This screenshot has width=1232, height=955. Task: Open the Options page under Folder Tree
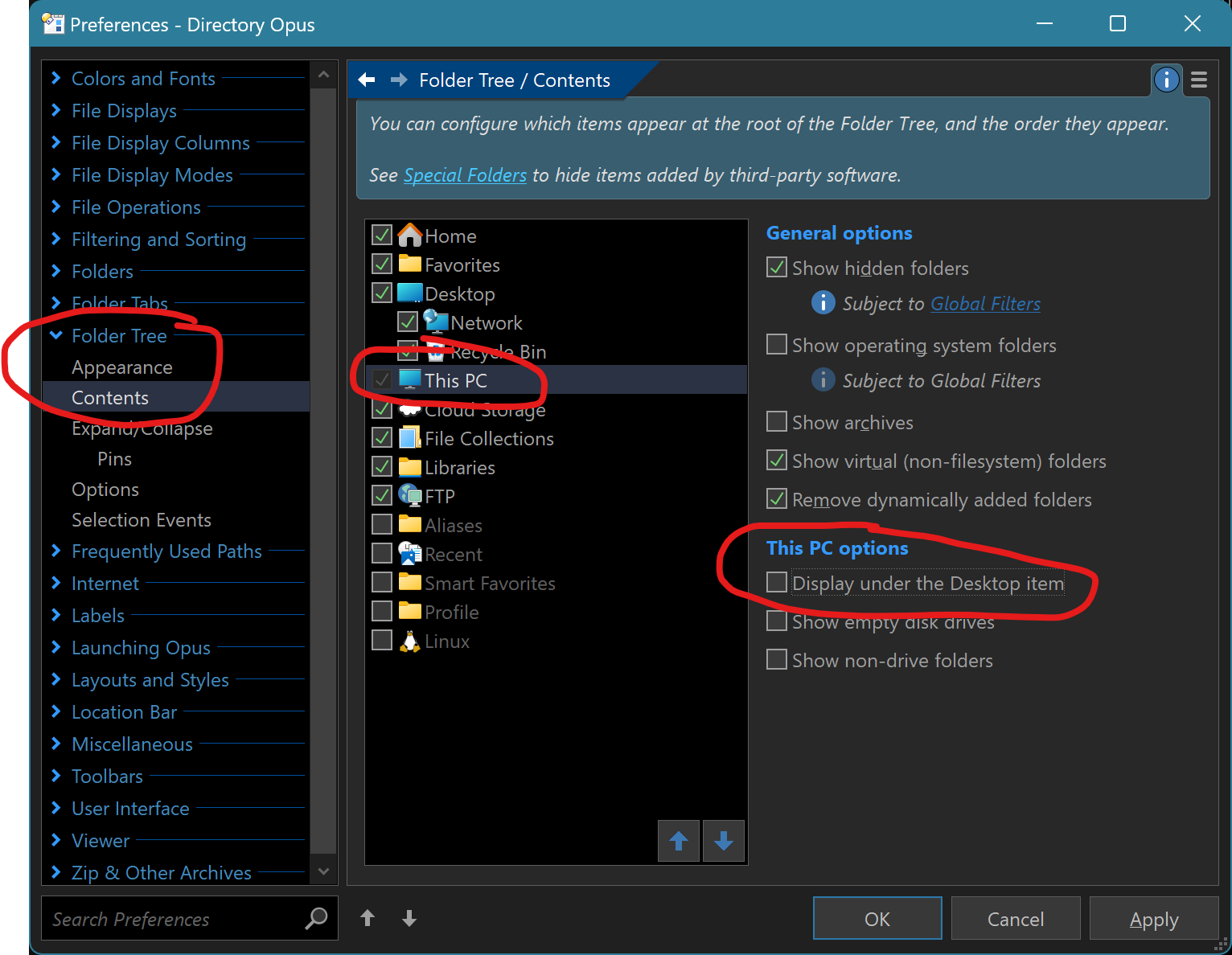[x=105, y=490]
